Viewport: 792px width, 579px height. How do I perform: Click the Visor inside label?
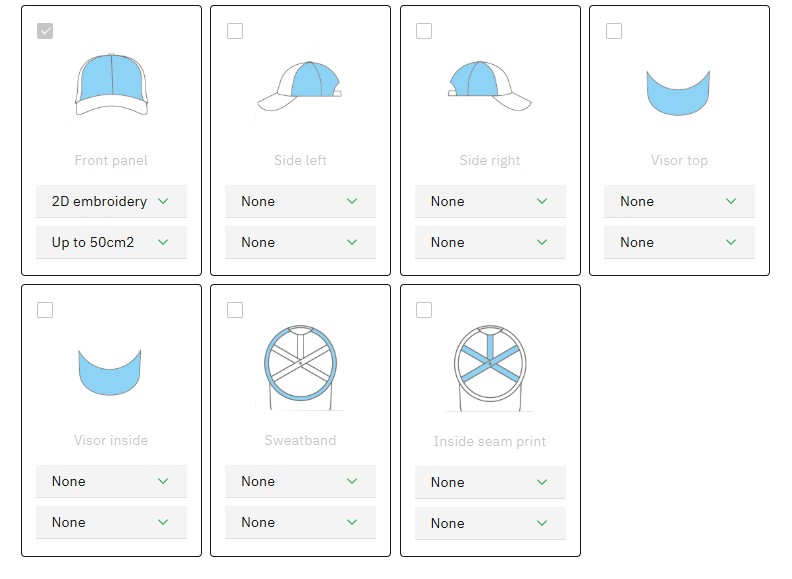111,440
